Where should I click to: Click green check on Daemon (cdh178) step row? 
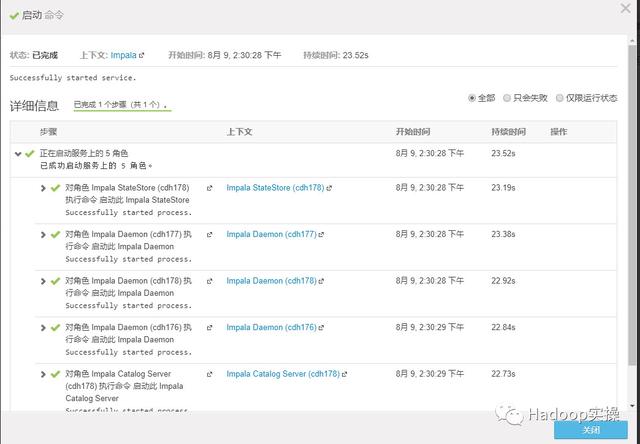click(x=55, y=281)
